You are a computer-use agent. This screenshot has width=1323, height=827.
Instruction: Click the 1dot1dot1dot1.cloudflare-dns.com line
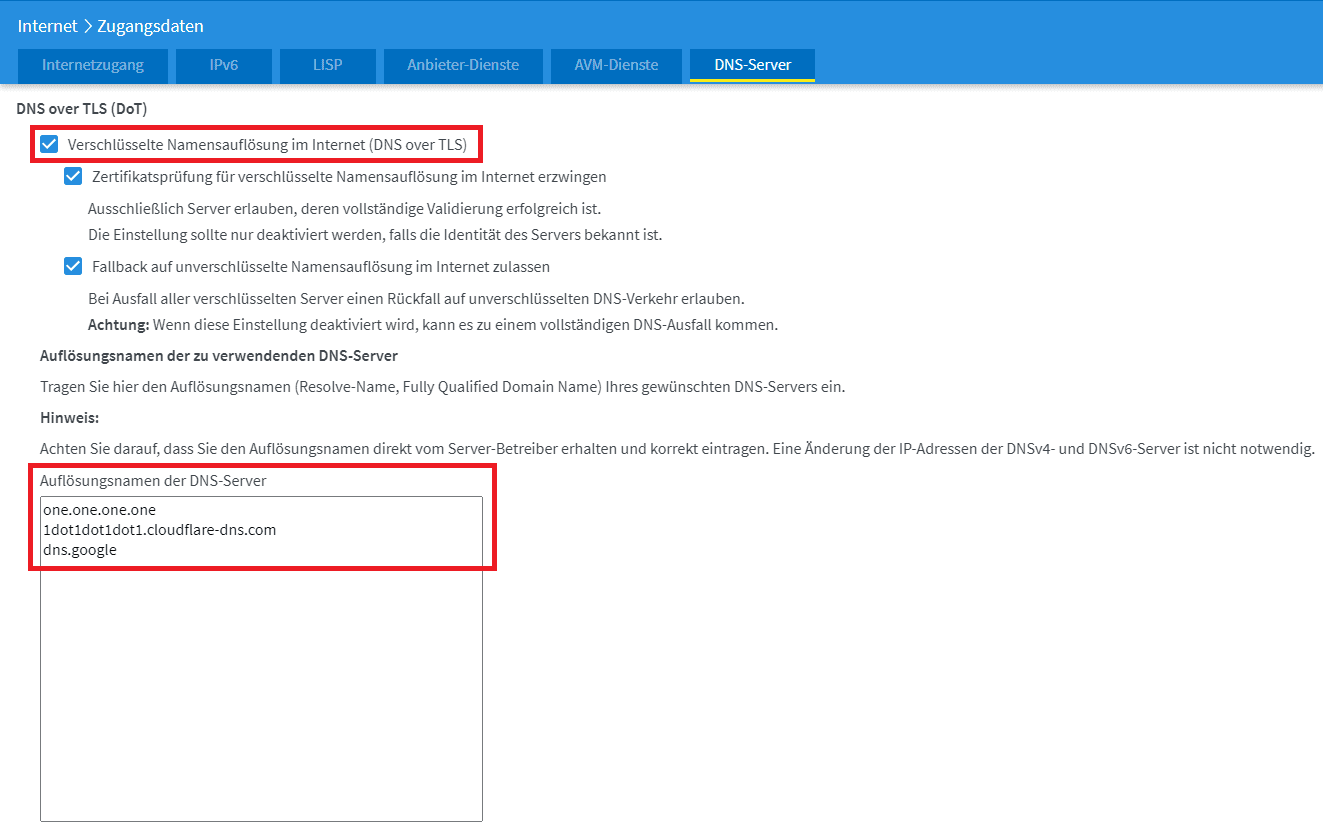(x=159, y=530)
